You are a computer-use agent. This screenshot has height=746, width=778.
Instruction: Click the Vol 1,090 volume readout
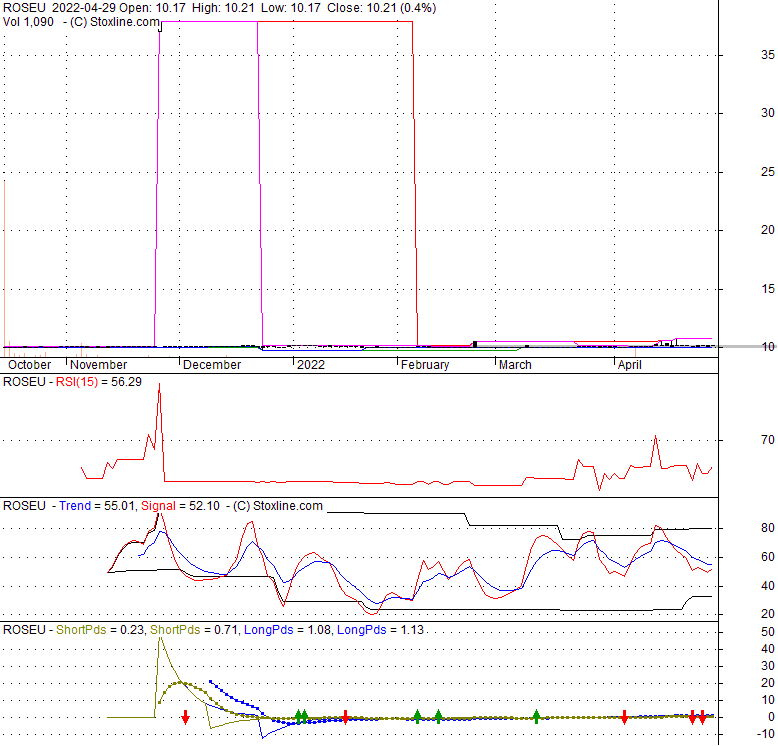28,22
